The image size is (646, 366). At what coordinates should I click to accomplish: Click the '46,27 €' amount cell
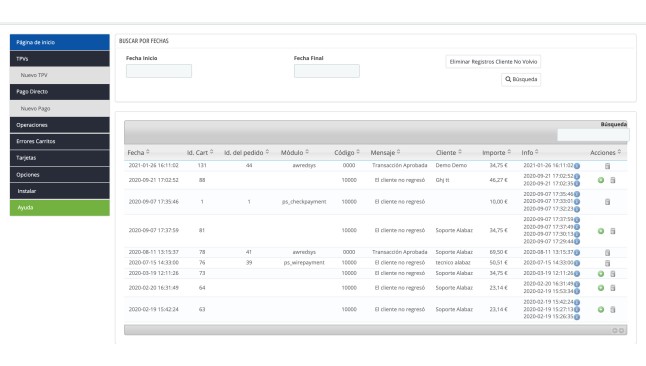pos(499,180)
